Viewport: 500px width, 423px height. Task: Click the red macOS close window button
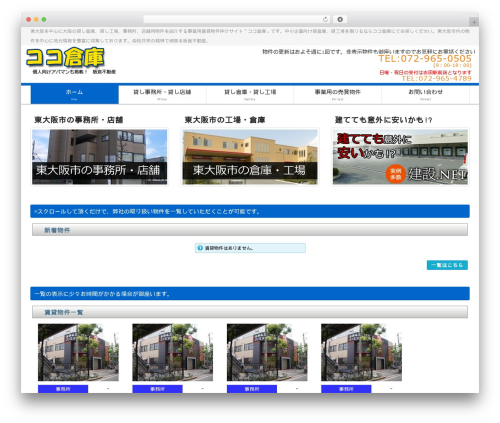coord(29,20)
